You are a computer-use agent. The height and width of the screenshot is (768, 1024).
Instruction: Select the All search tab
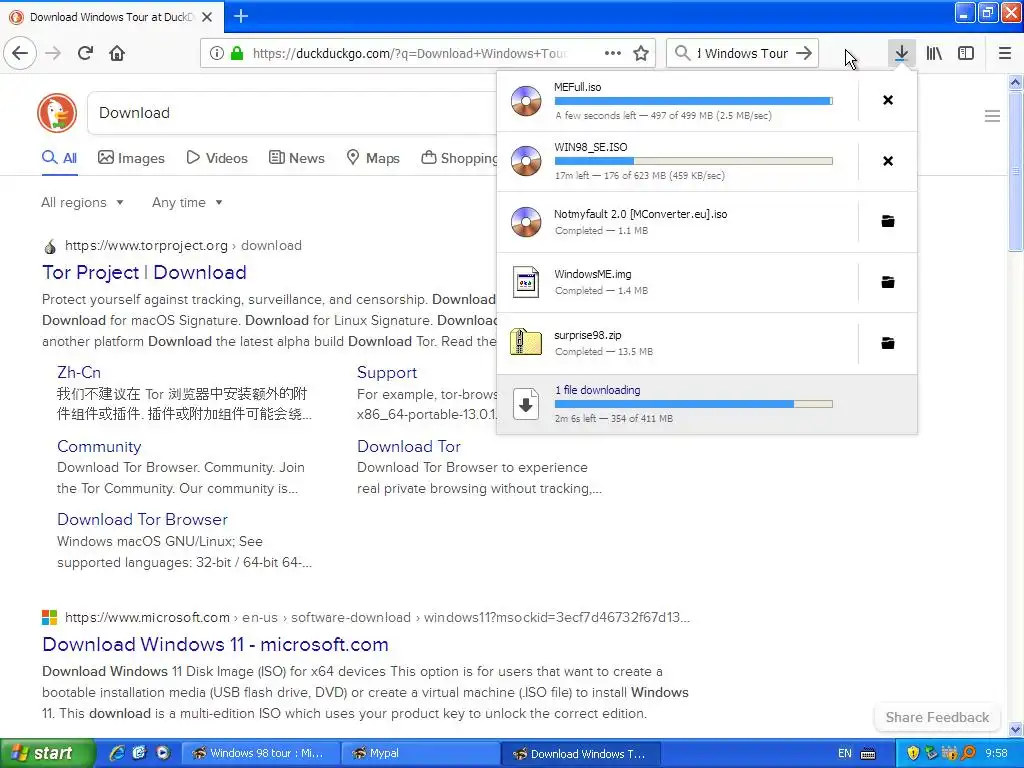coord(59,158)
